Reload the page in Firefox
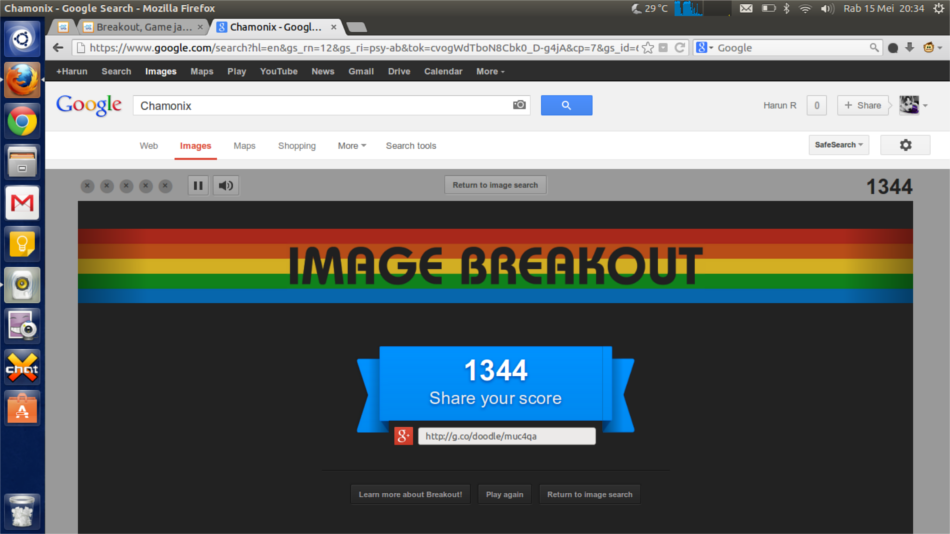This screenshot has height=534, width=950. point(680,47)
